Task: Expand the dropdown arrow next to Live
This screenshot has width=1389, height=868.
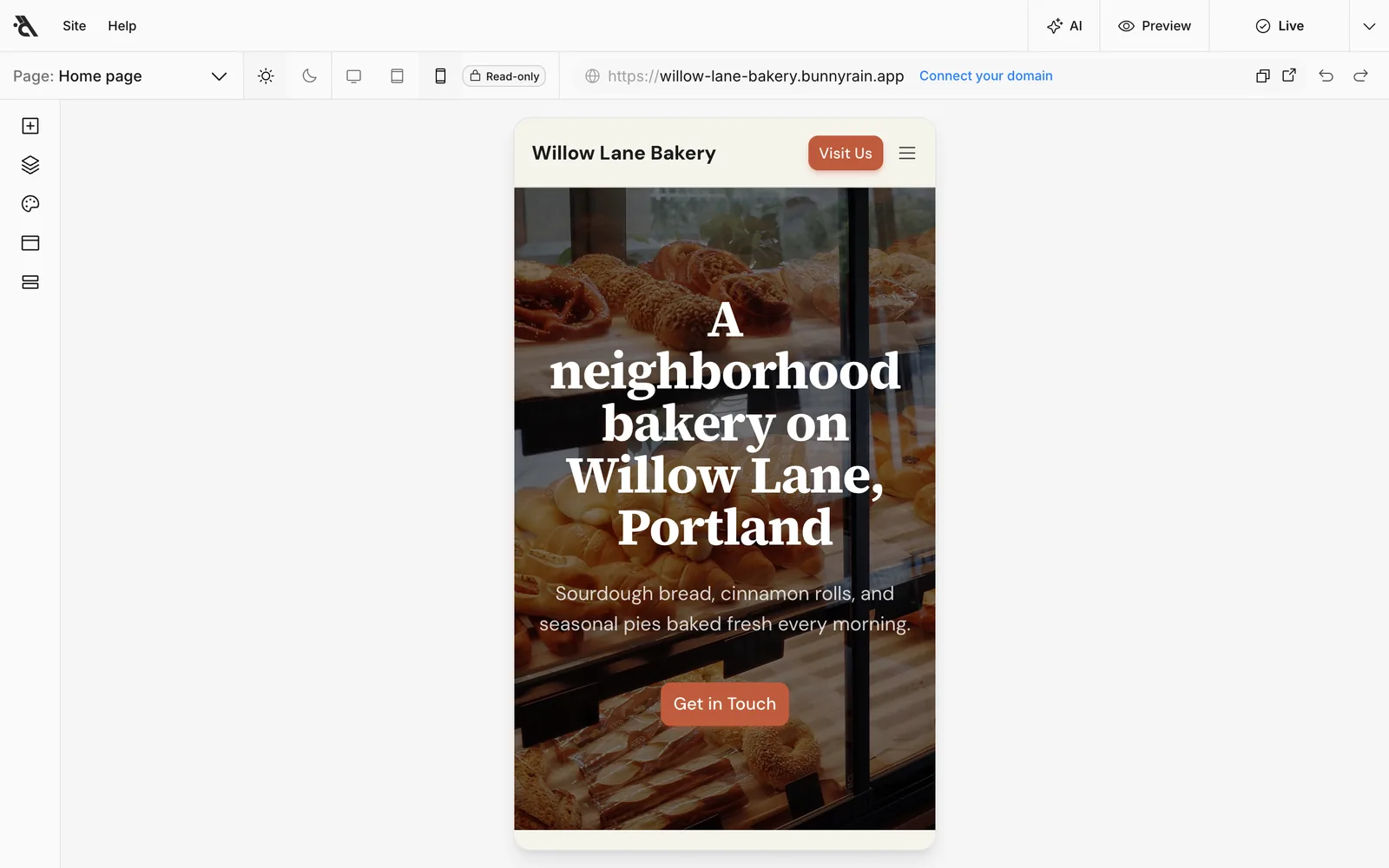Action: 1369,26
